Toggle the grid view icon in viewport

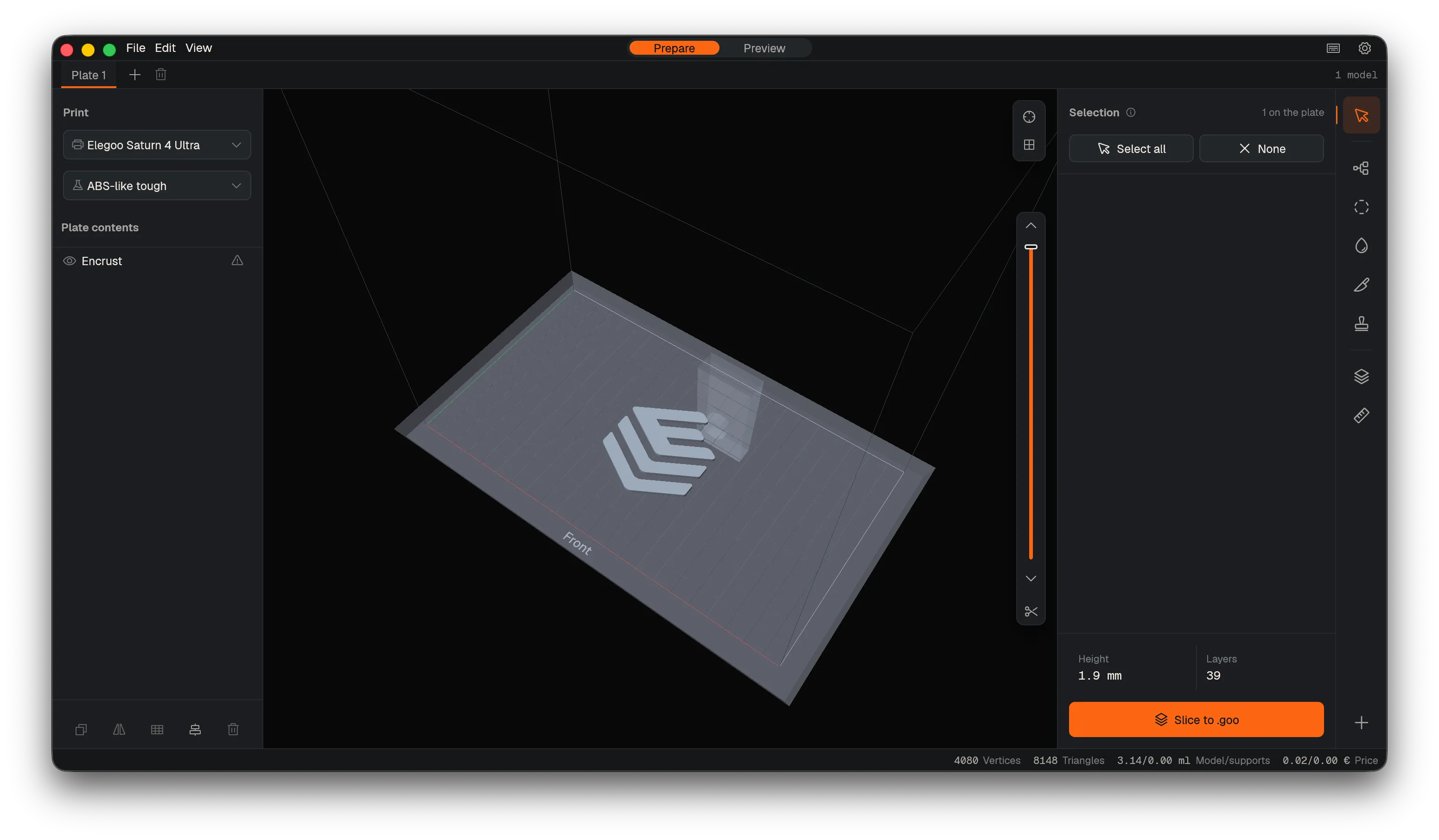click(1028, 145)
